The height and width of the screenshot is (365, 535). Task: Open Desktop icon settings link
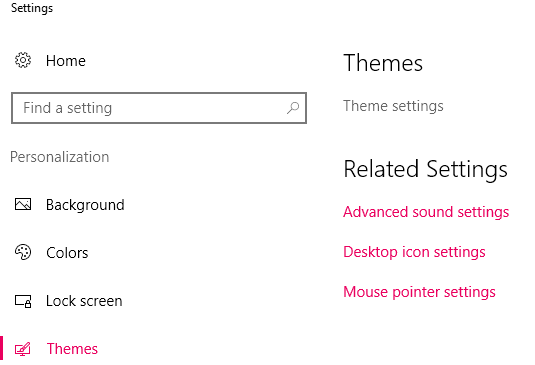[414, 252]
